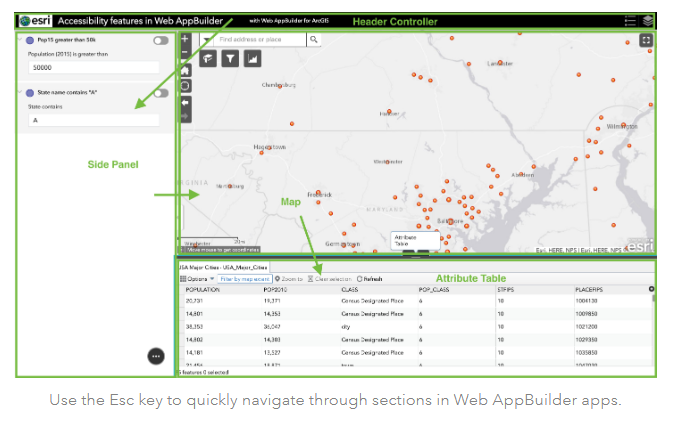Click the POP_CLASS column header

[x=434, y=289]
